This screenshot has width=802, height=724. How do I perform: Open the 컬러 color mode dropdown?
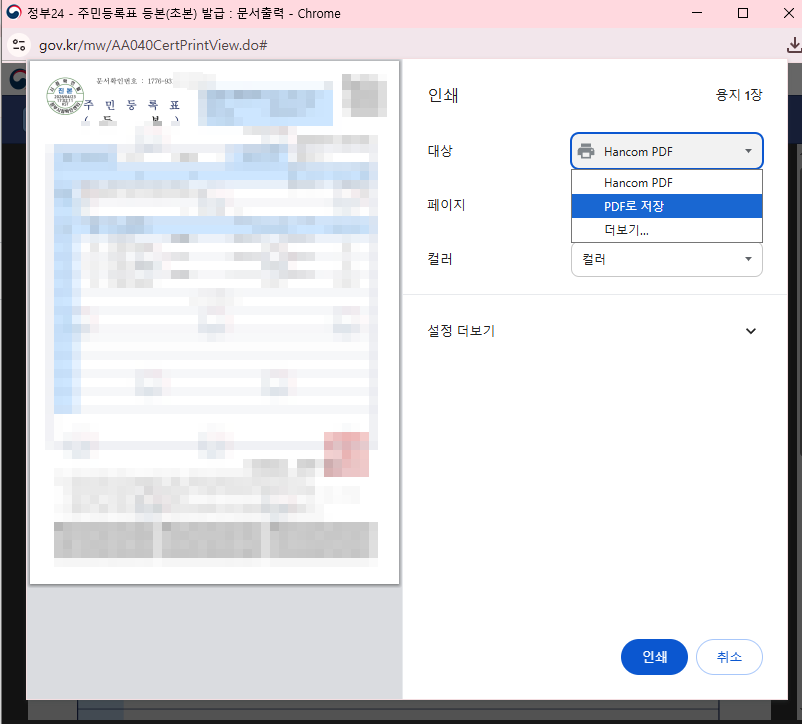tap(666, 259)
